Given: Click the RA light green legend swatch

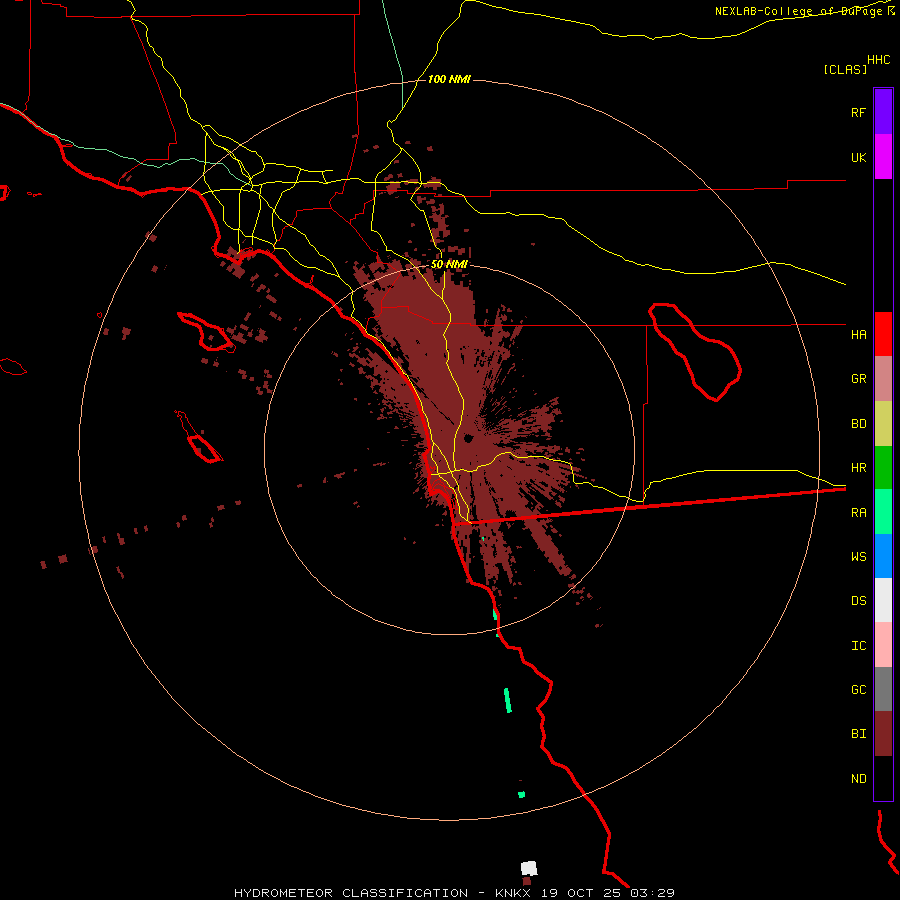Looking at the screenshot, I should click(883, 512).
